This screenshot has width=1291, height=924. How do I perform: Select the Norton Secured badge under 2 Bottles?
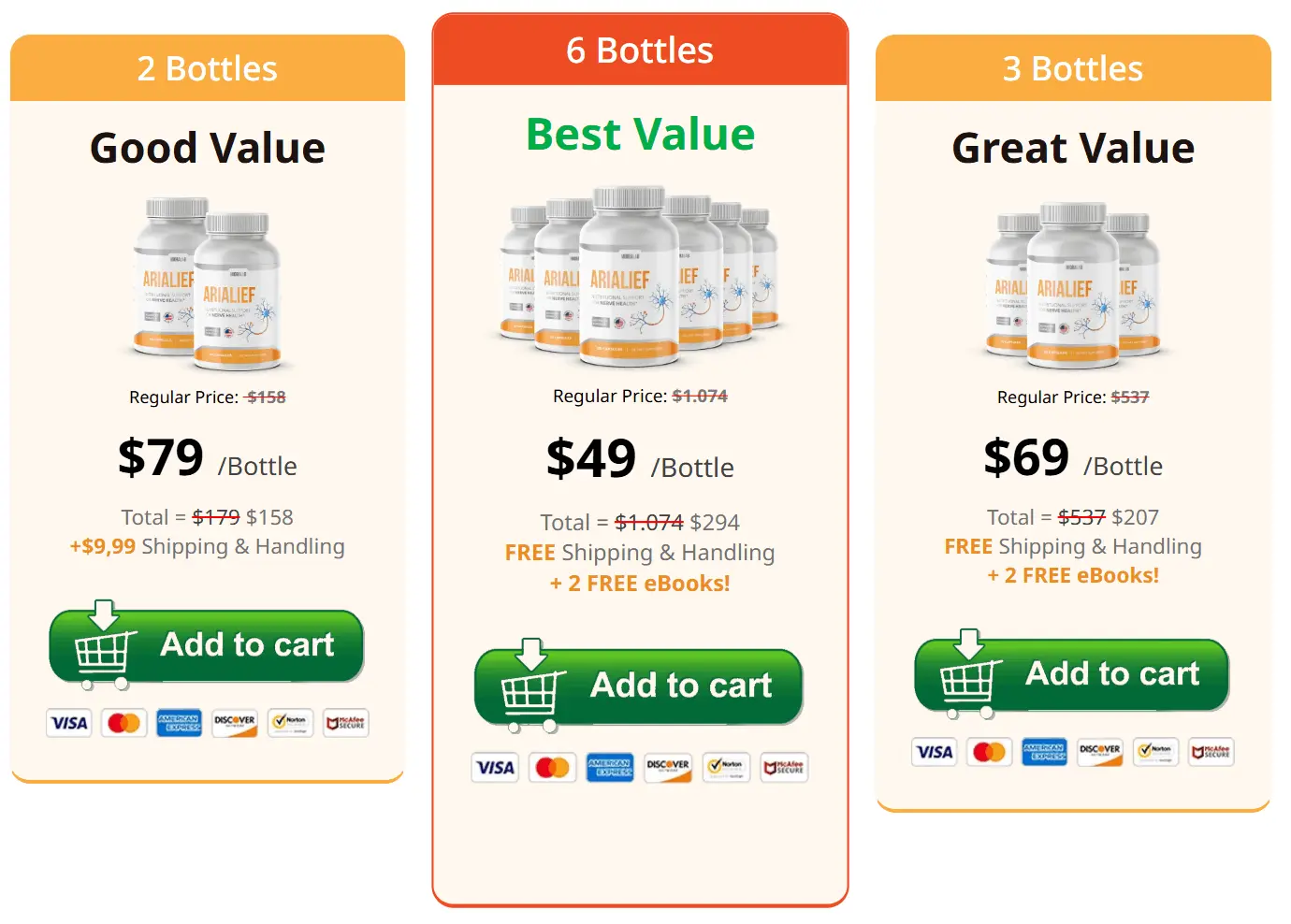[x=290, y=723]
